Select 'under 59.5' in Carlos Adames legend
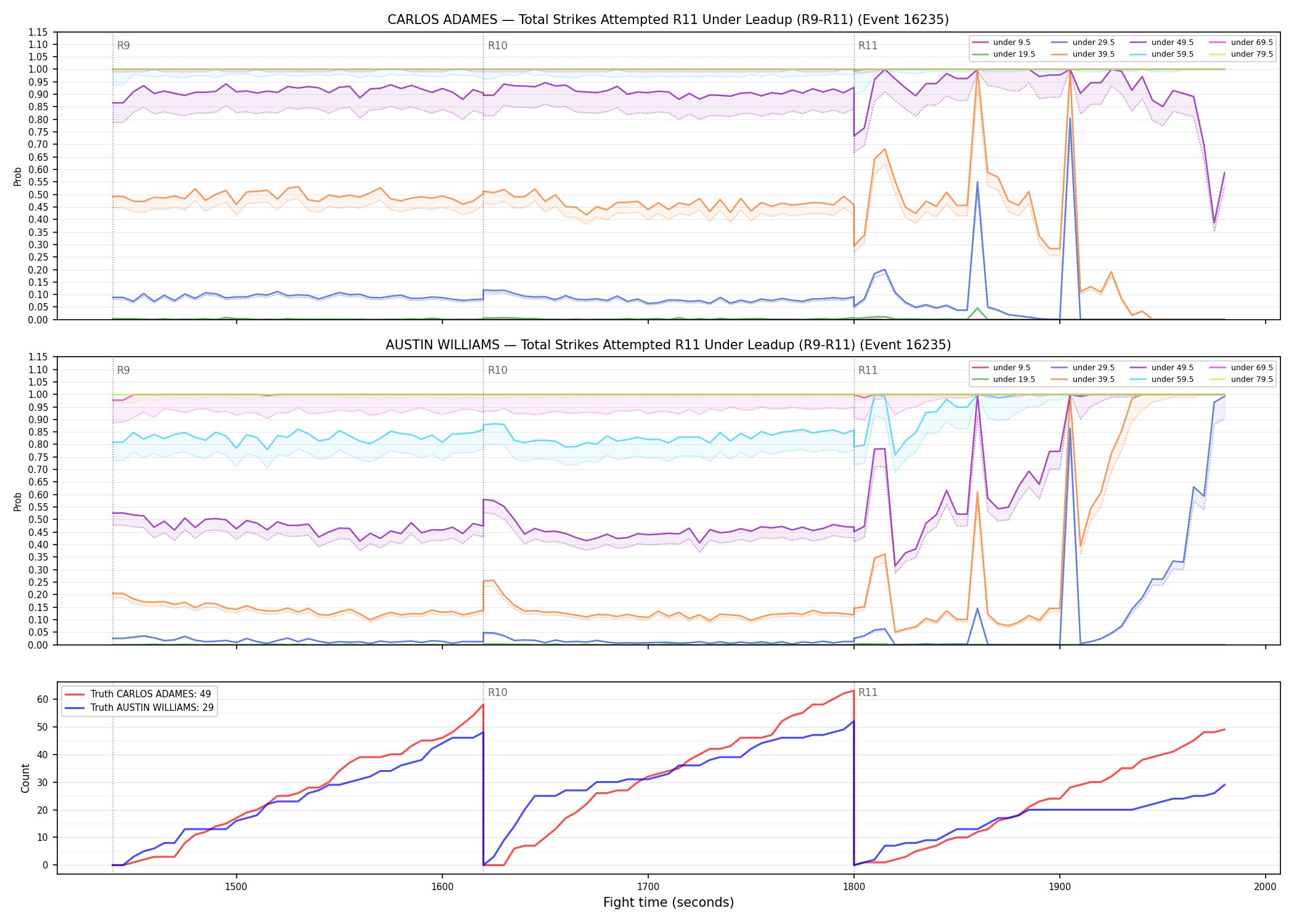The width and height of the screenshot is (1294, 924). tap(1162, 54)
